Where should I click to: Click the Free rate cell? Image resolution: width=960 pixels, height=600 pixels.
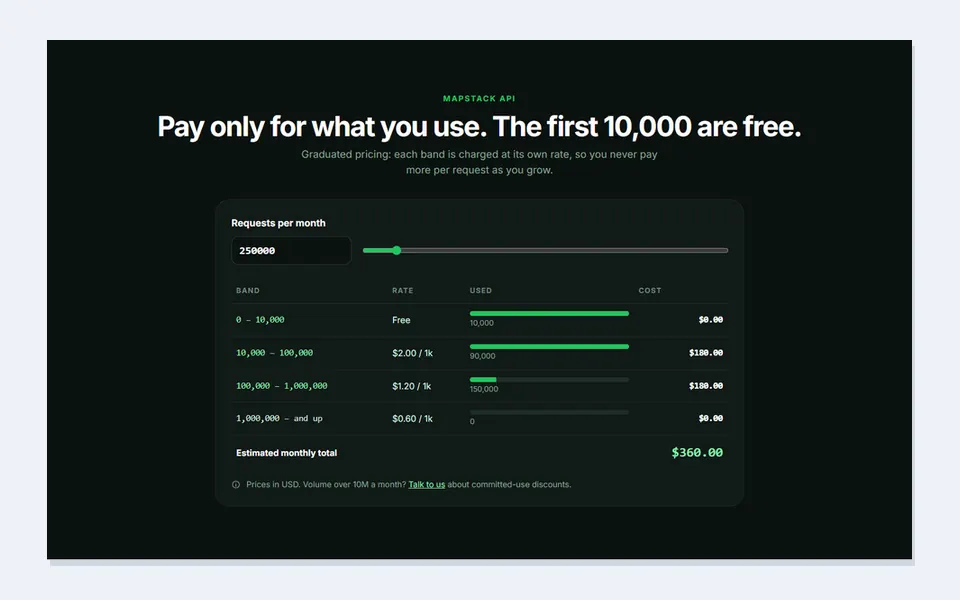(x=401, y=320)
